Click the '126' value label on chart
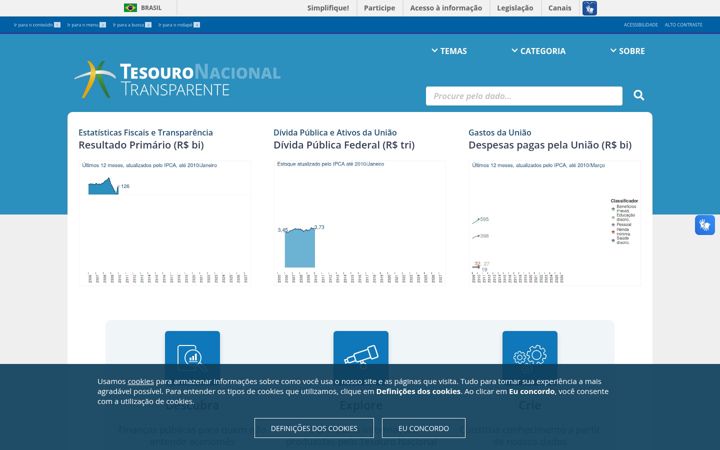This screenshot has height=450, width=720. click(125, 186)
